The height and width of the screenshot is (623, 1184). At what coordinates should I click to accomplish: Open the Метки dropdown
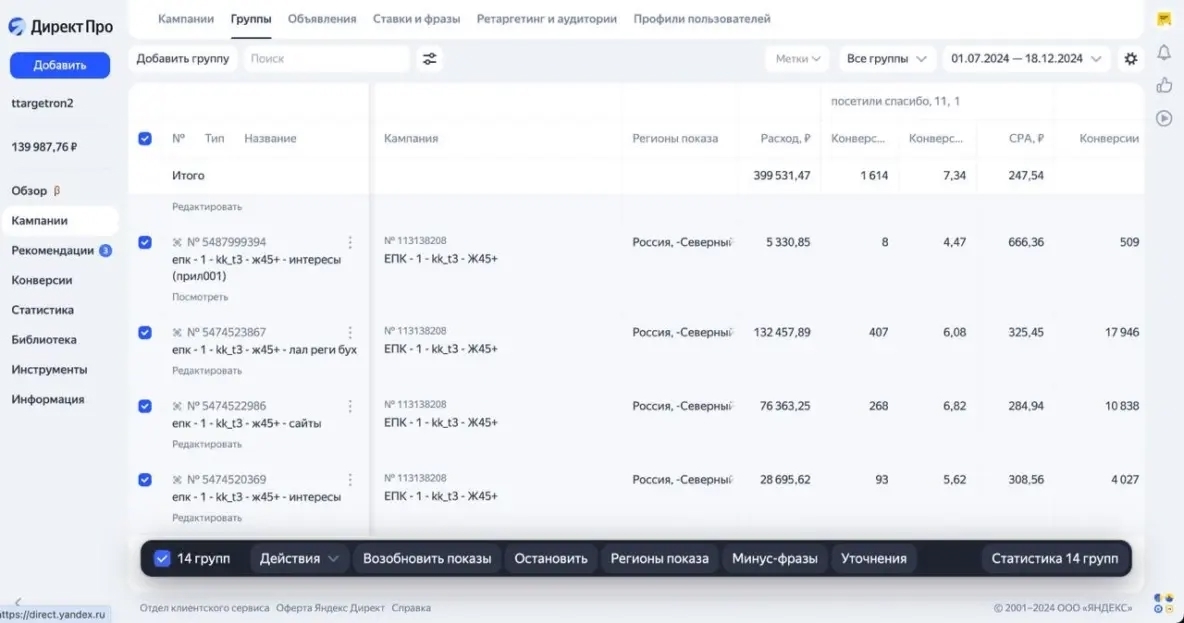coord(797,59)
